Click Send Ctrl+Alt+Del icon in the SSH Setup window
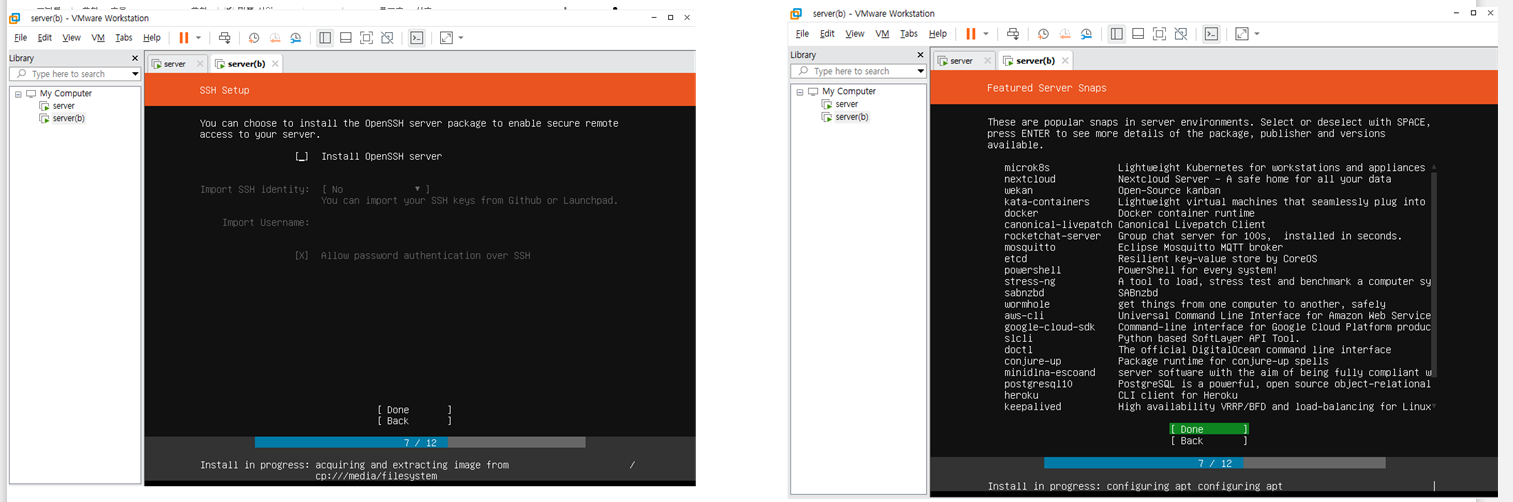This screenshot has width=1513, height=502. click(224, 38)
